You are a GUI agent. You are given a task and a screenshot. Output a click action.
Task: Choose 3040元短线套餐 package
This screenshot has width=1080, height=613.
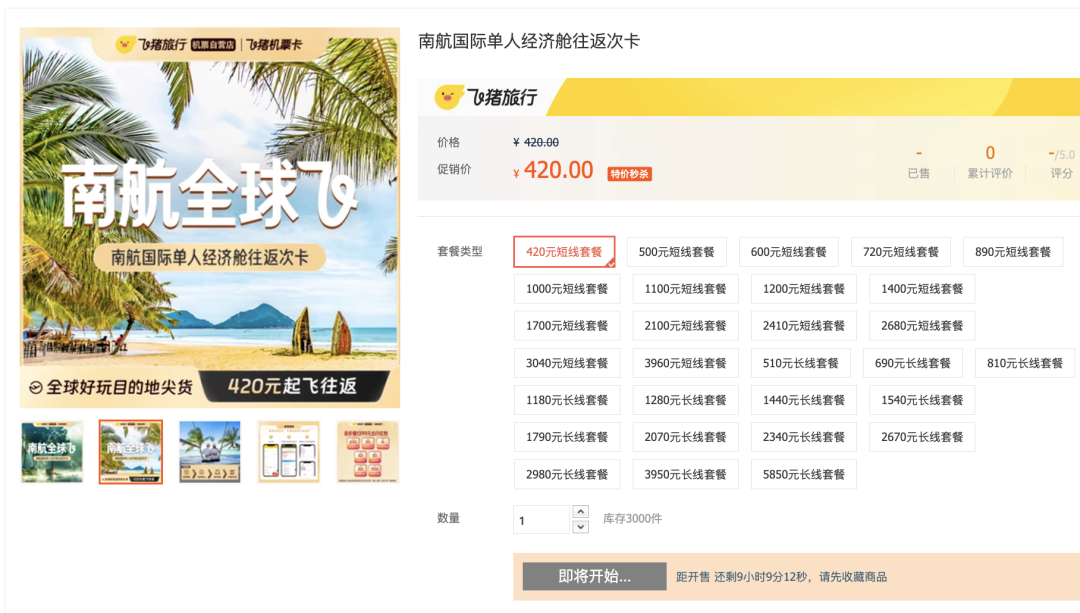pyautogui.click(x=567, y=363)
